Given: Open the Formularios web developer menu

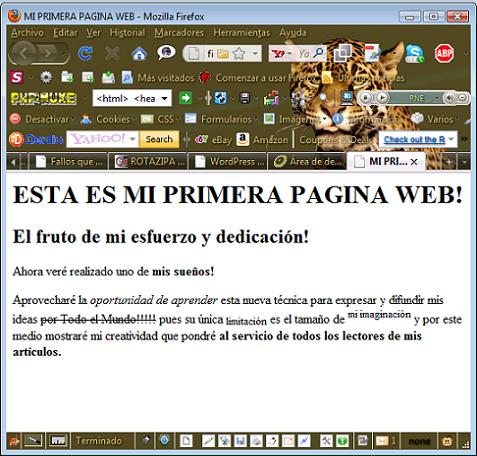Looking at the screenshot, I should pos(222,119).
